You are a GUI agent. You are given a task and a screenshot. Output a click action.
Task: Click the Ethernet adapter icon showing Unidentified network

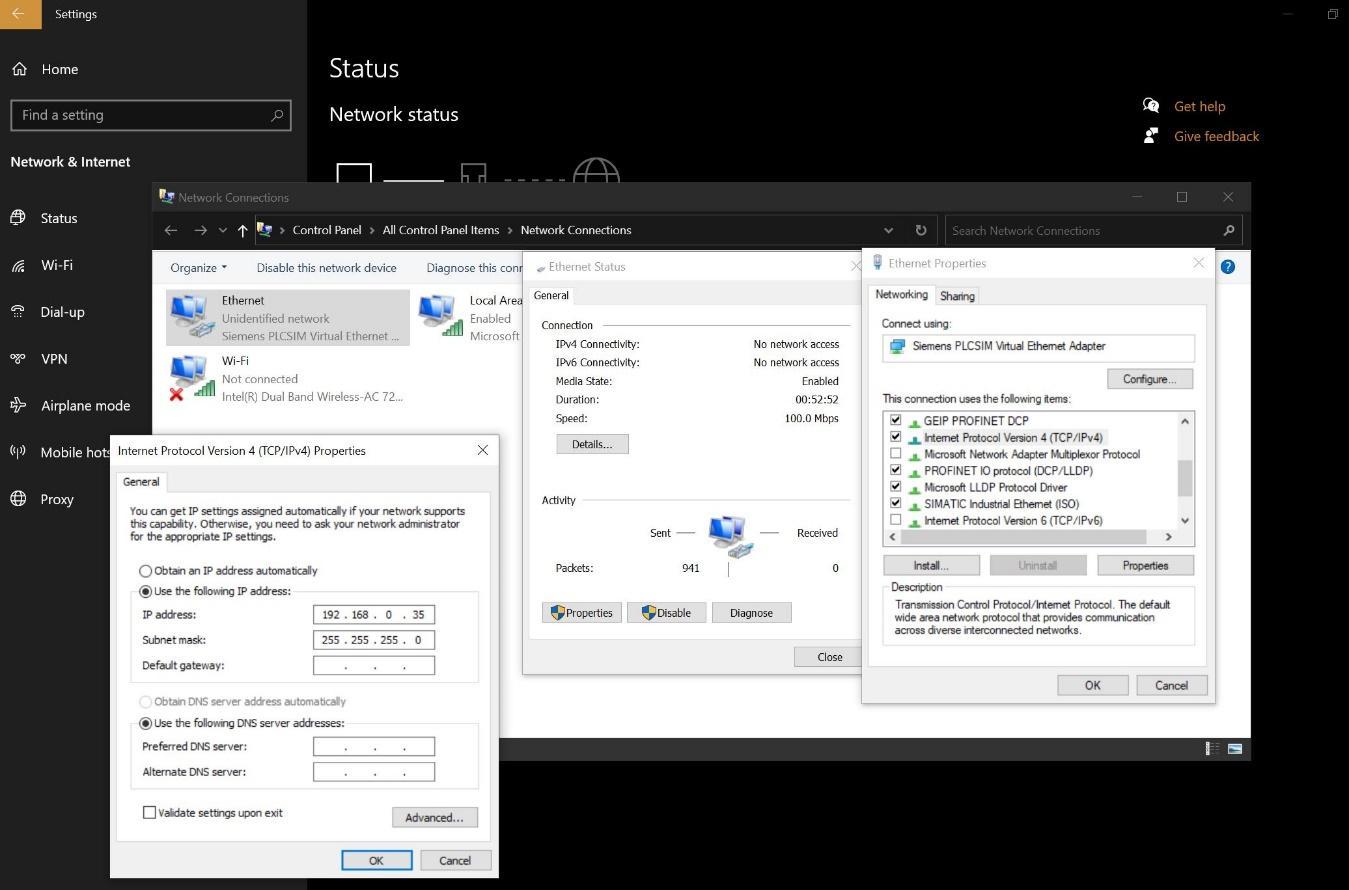[x=190, y=315]
